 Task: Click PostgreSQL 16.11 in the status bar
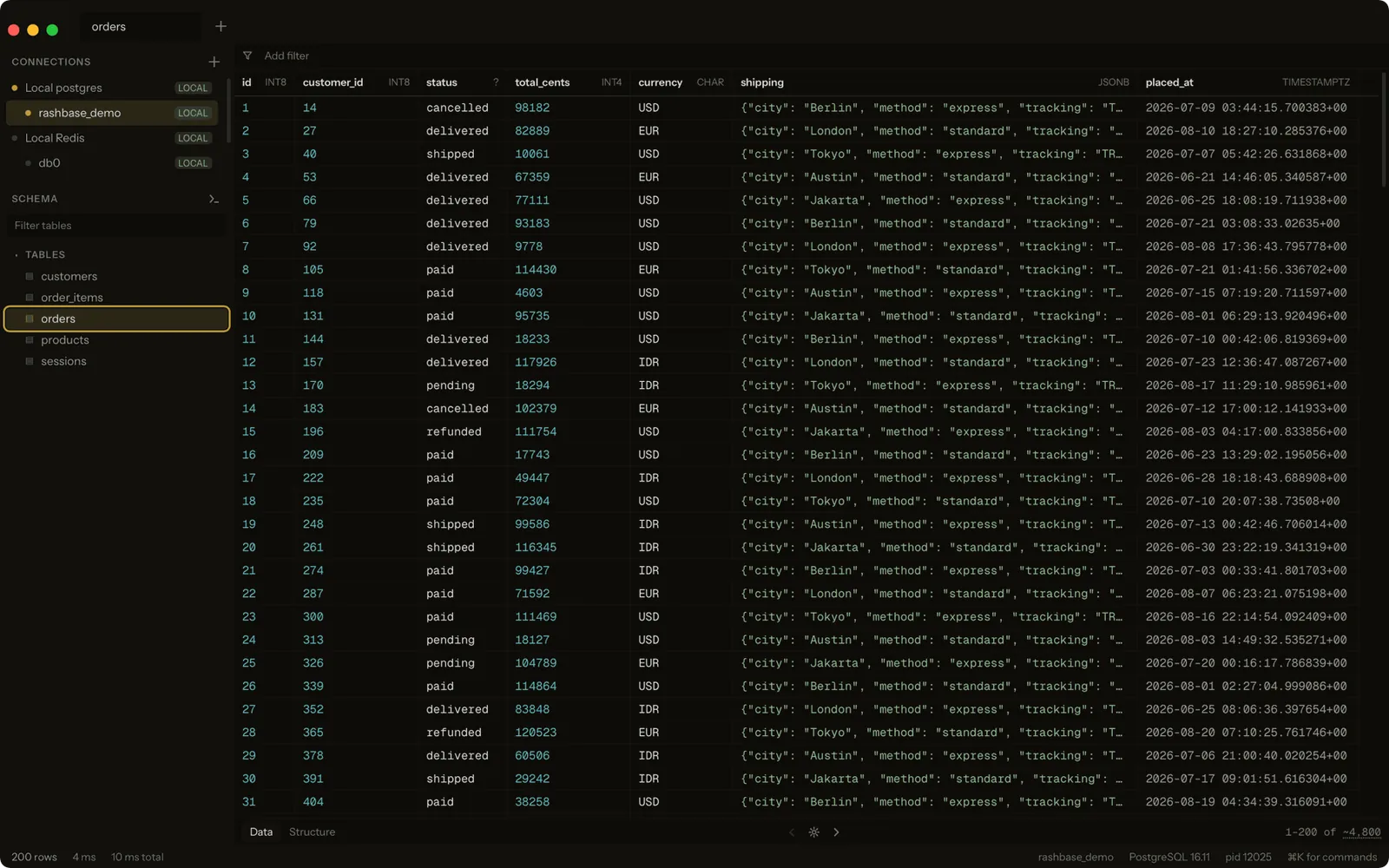pyautogui.click(x=1168, y=858)
